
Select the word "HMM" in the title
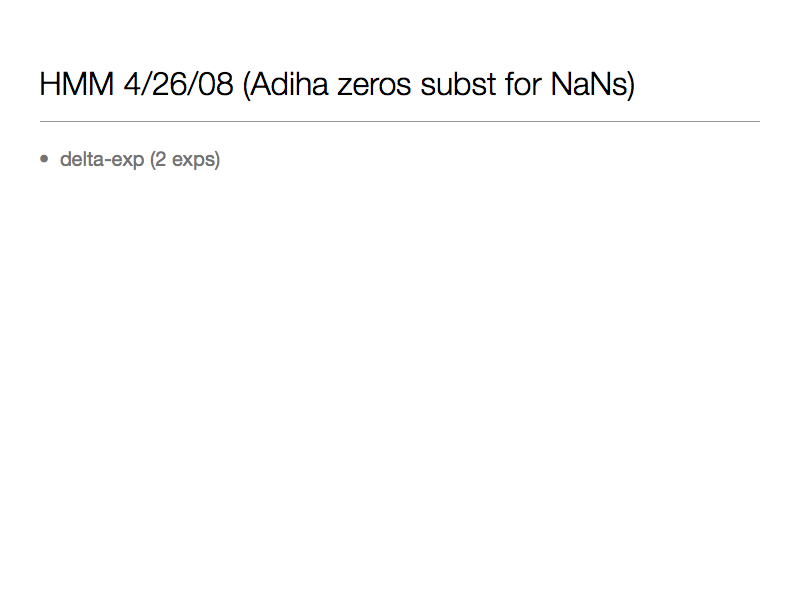[x=76, y=85]
